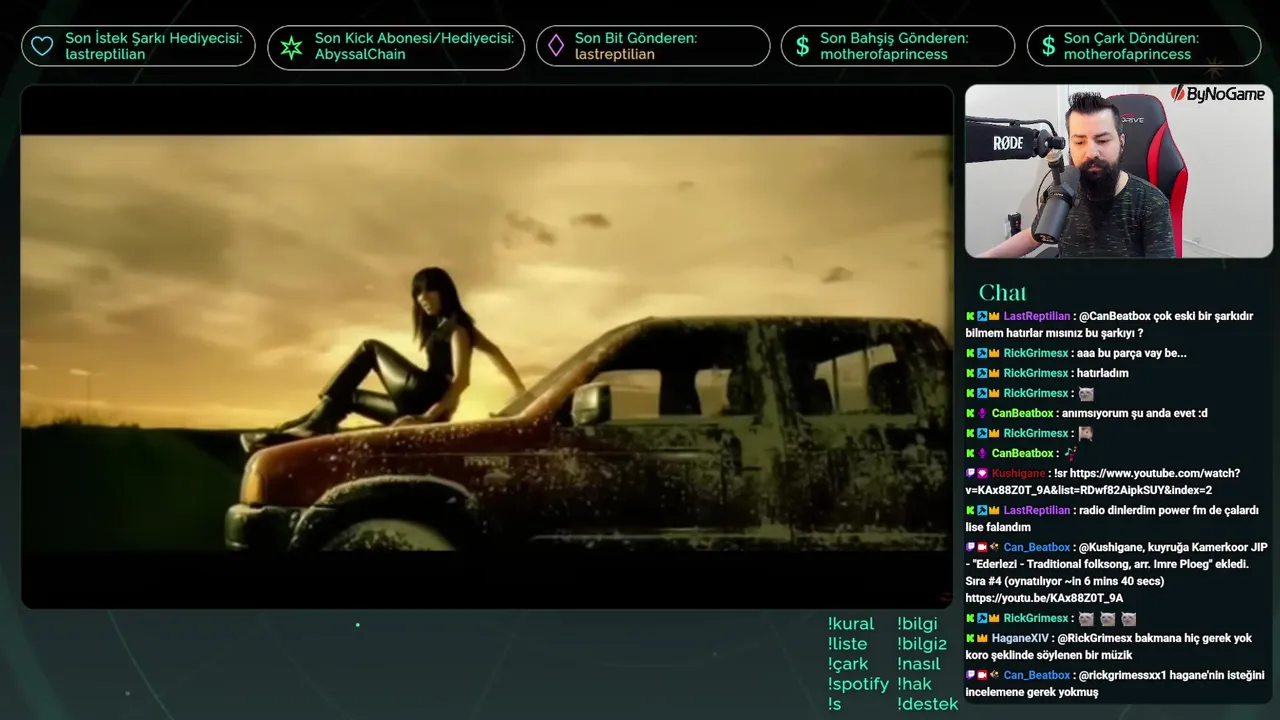
Task: Click the !spotify command text
Action: pos(858,684)
